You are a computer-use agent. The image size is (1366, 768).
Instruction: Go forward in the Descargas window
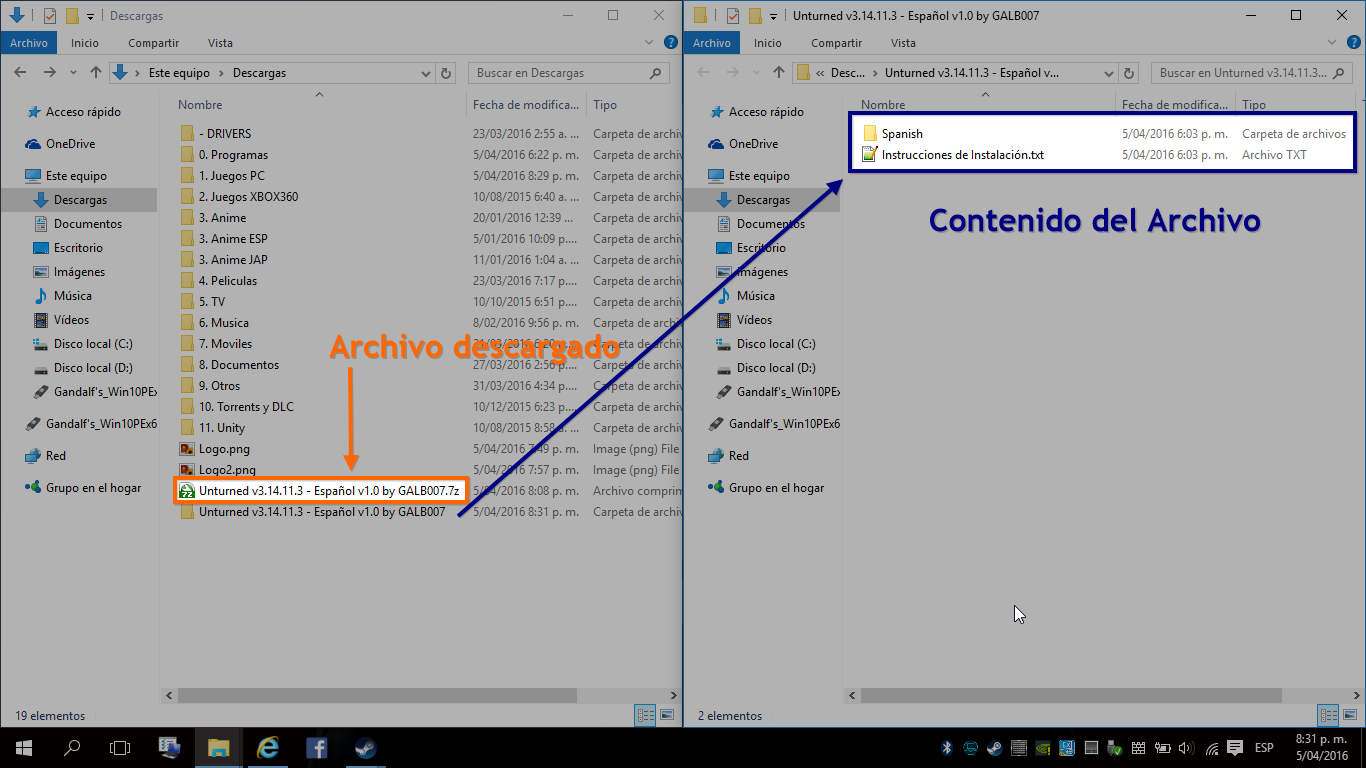coord(48,73)
